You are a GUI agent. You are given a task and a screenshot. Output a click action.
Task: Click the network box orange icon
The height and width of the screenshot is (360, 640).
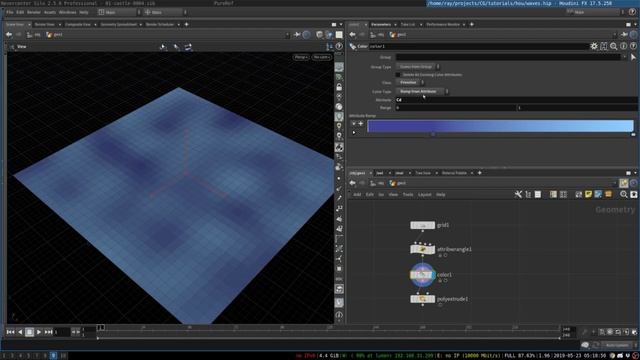coord(608,195)
